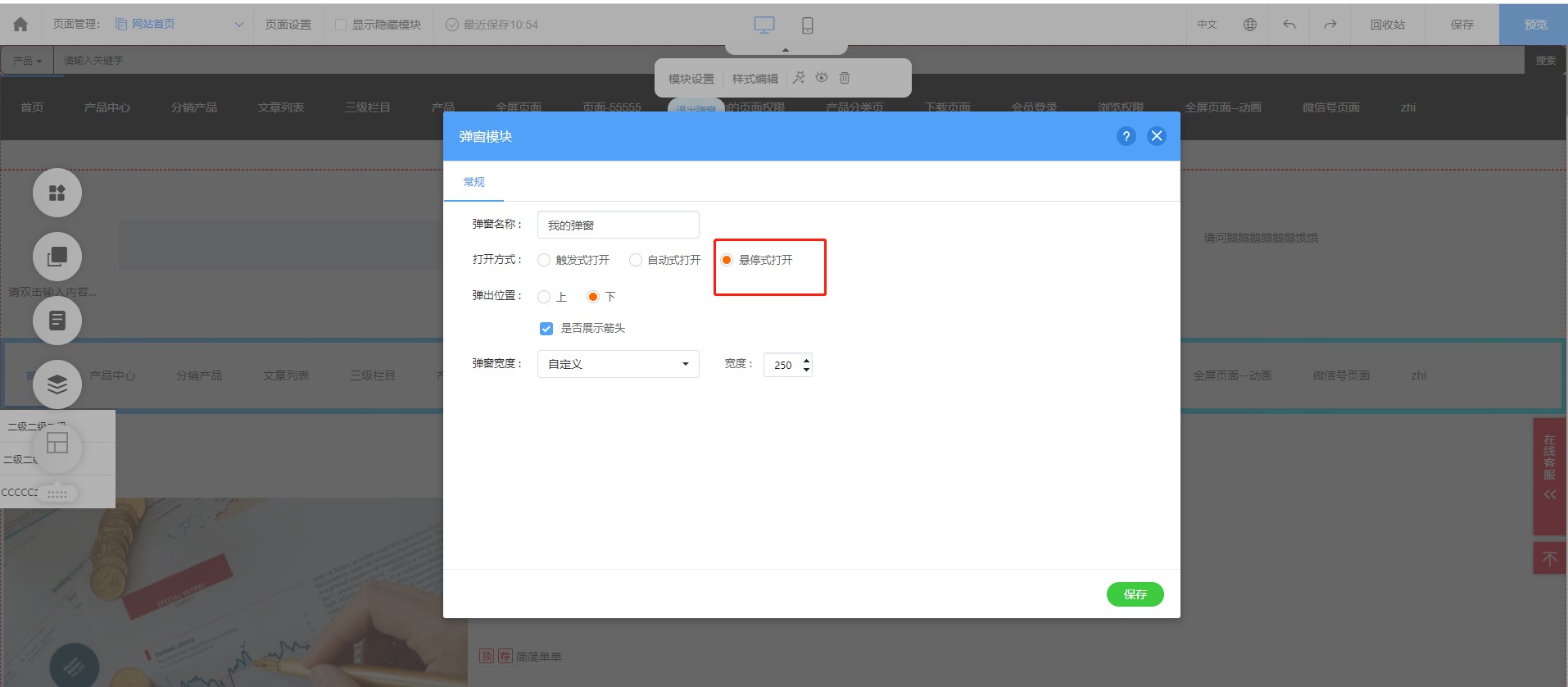
Task: Switch to the 常规 tab
Action: click(474, 182)
